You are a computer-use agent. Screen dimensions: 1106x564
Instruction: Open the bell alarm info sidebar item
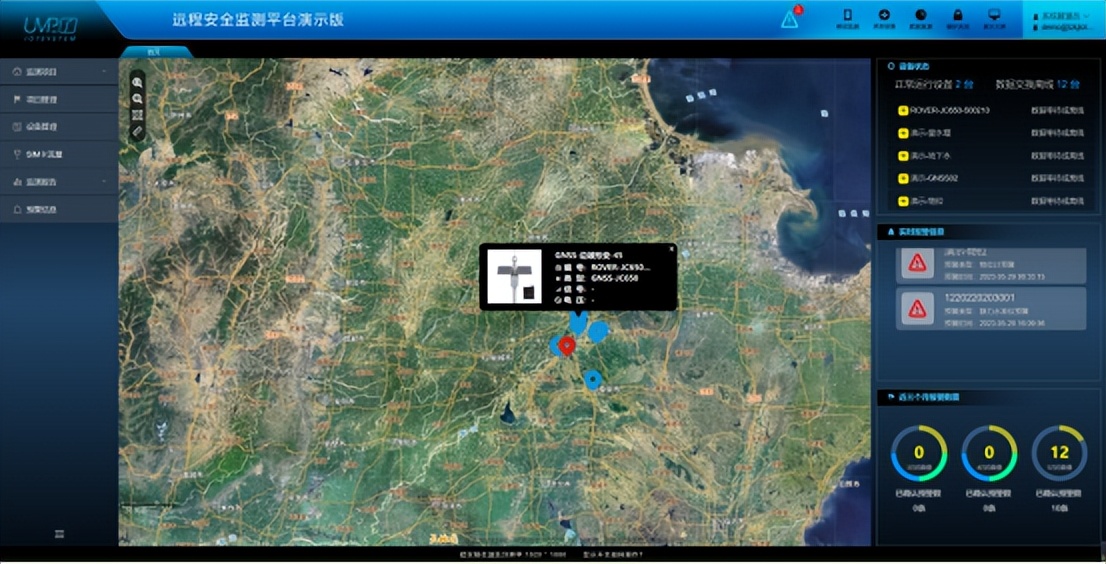[x=58, y=210]
